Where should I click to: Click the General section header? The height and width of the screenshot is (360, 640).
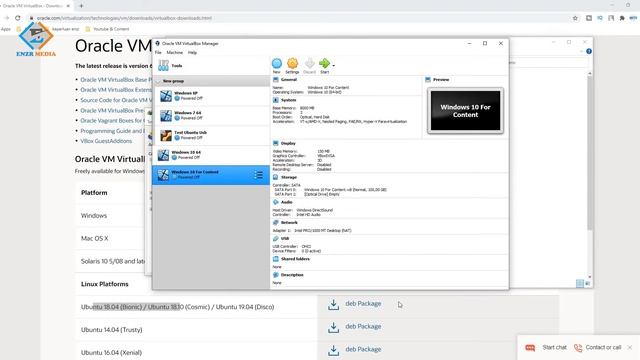289,80
